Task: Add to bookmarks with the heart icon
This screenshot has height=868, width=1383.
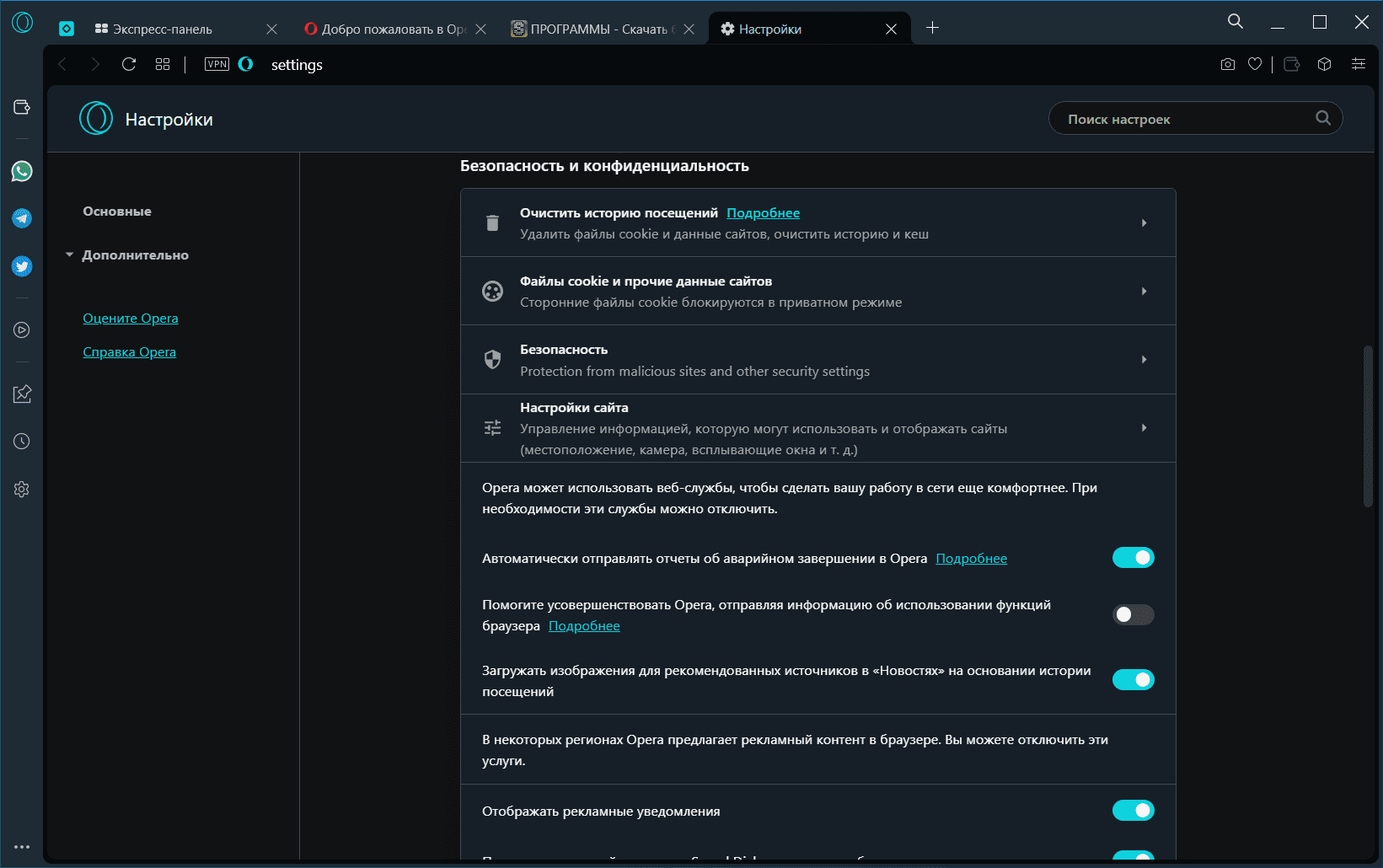Action: pos(1255,64)
